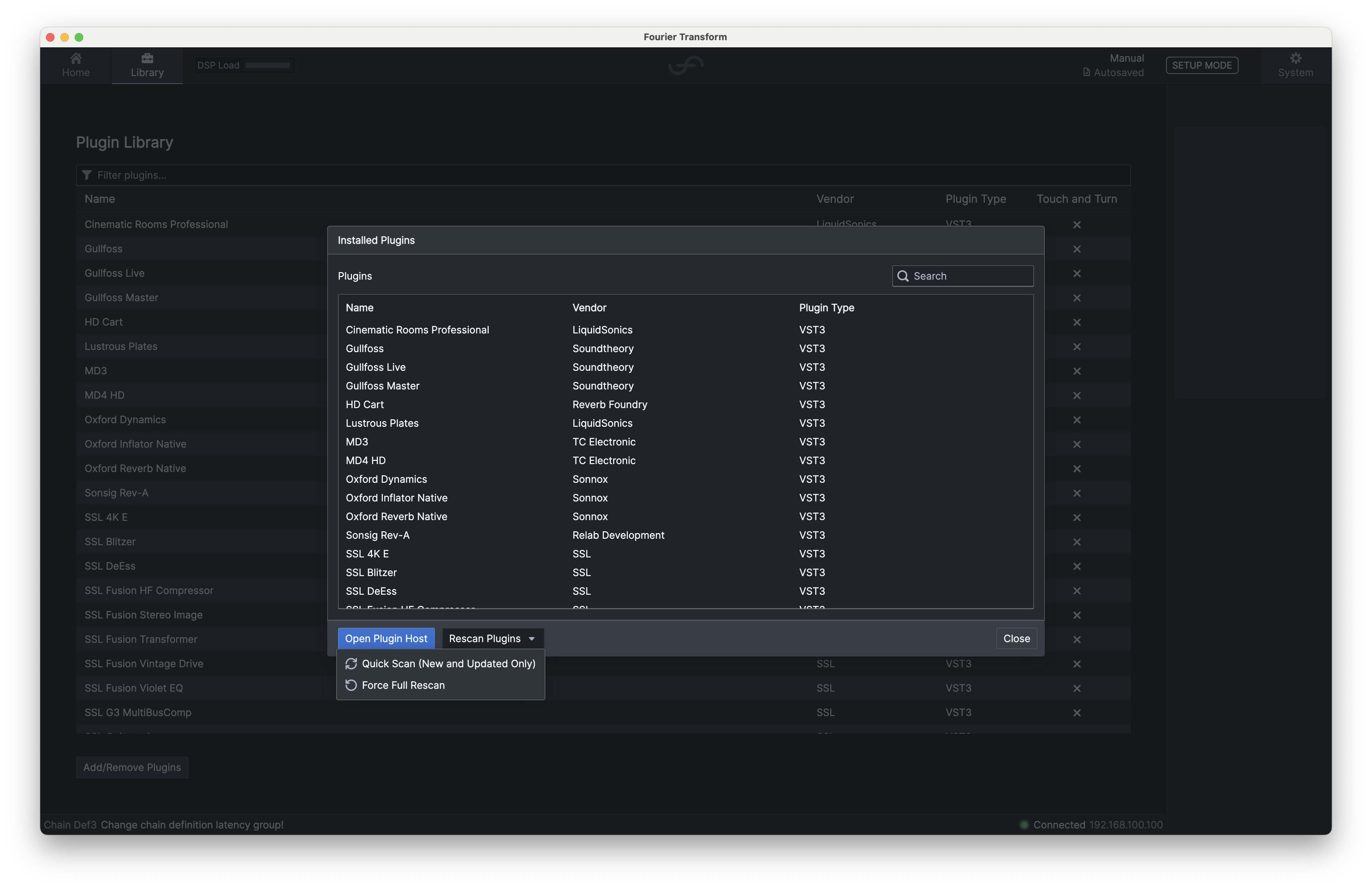Click the Add/Remove Plugins button
Image resolution: width=1372 pixels, height=888 pixels.
pyautogui.click(x=132, y=767)
